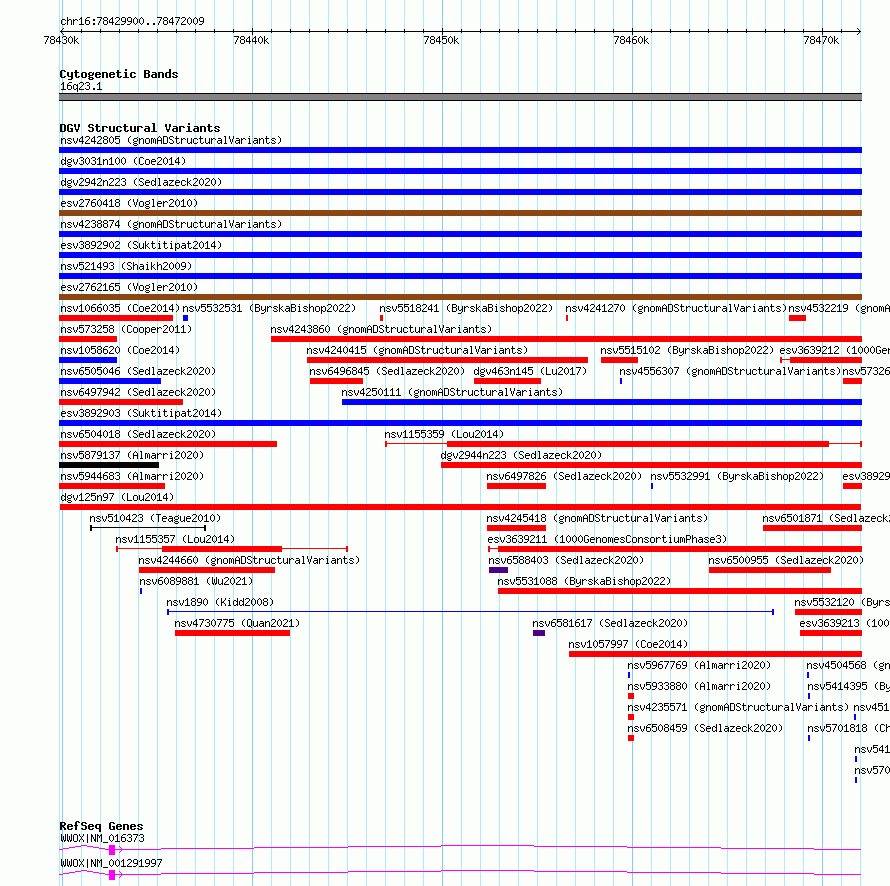Click nsv1155357 (Lou2014) label
Screen dimensions: 890x886
[175, 539]
